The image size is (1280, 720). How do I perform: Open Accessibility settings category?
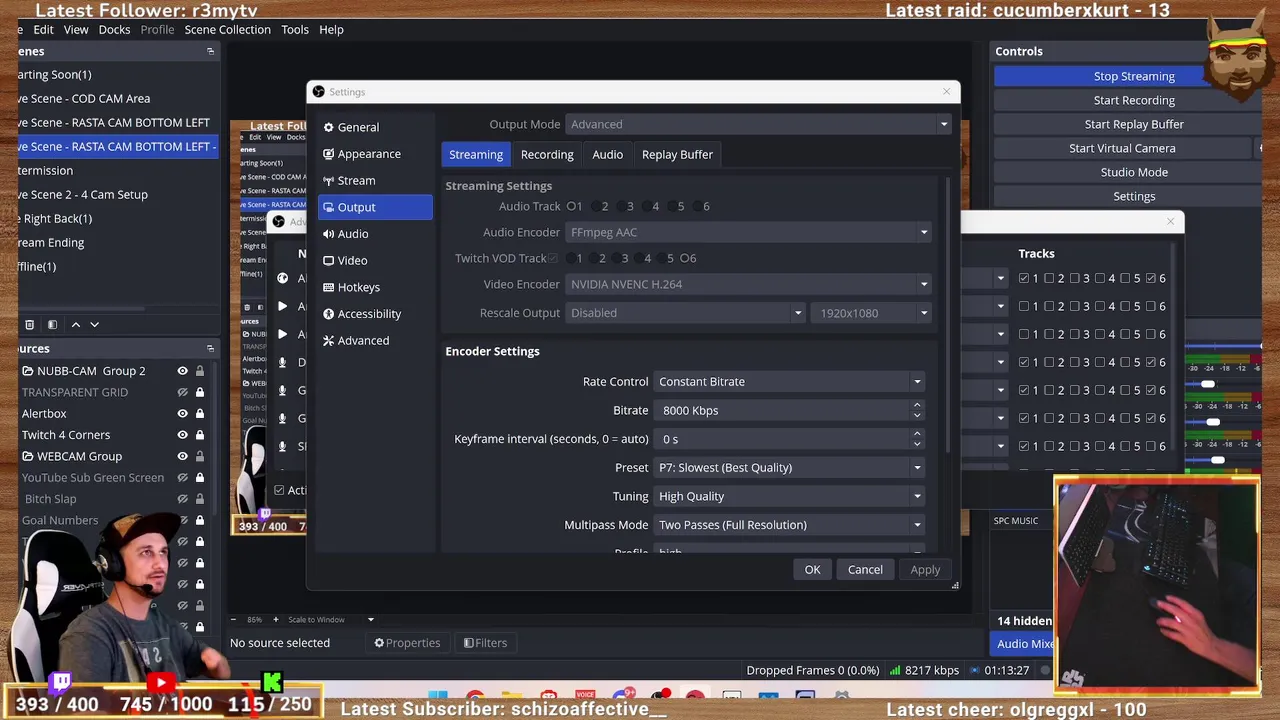click(x=375, y=314)
